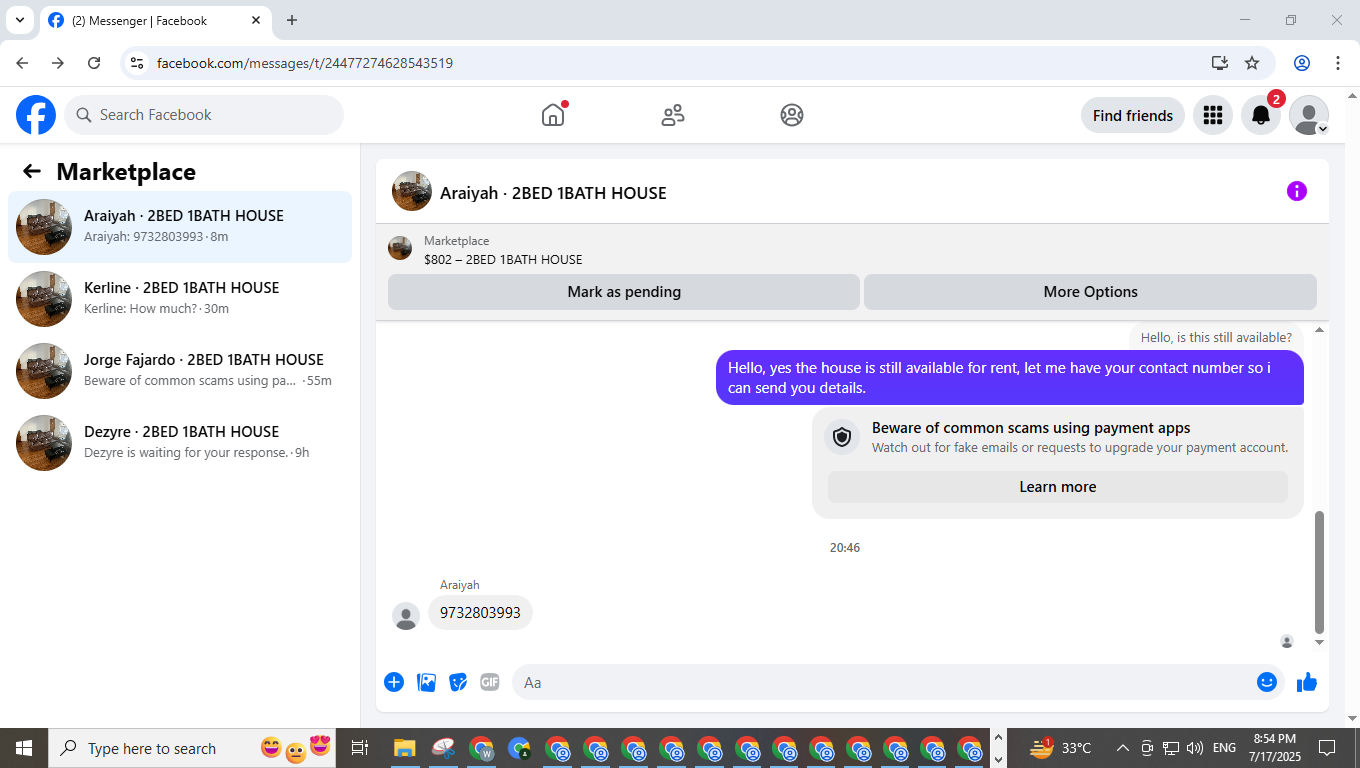Open the Friends icon in top navigation

pyautogui.click(x=673, y=115)
